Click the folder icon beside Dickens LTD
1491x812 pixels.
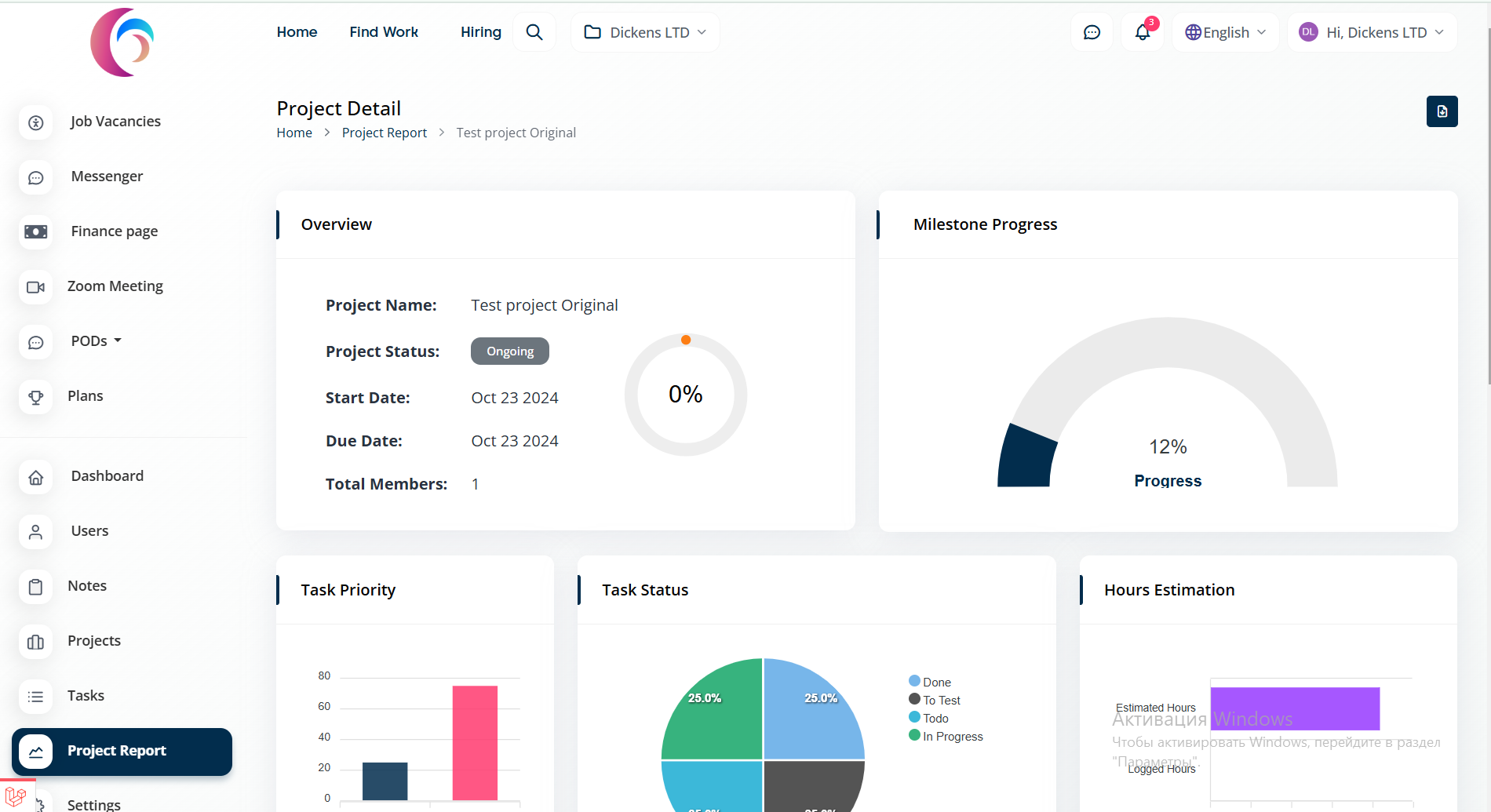[592, 32]
